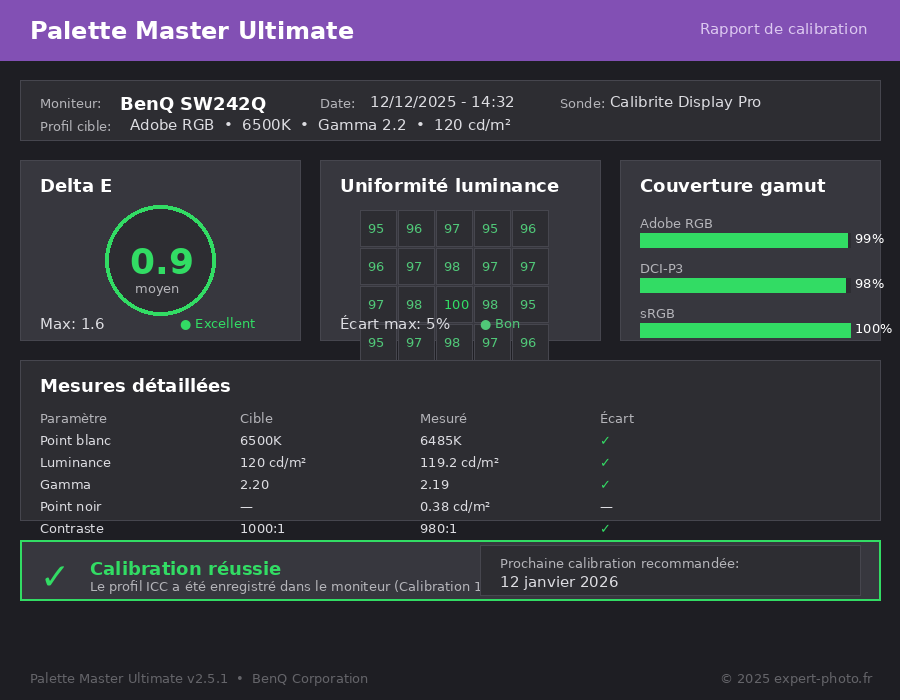Click the large green Calibration réussie checkmark
The image size is (900, 700).
click(x=54, y=576)
